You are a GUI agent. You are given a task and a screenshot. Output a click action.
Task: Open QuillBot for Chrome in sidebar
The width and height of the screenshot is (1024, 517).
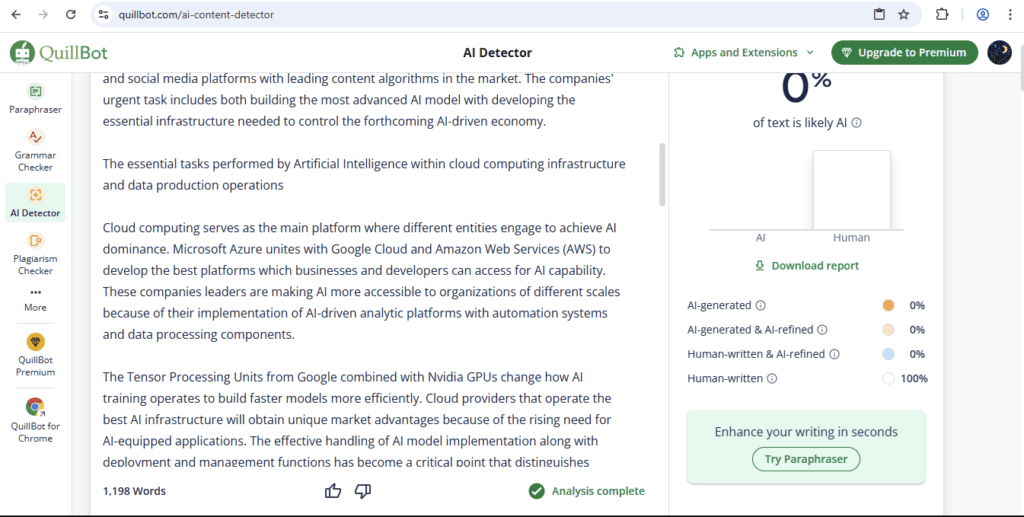tap(35, 420)
